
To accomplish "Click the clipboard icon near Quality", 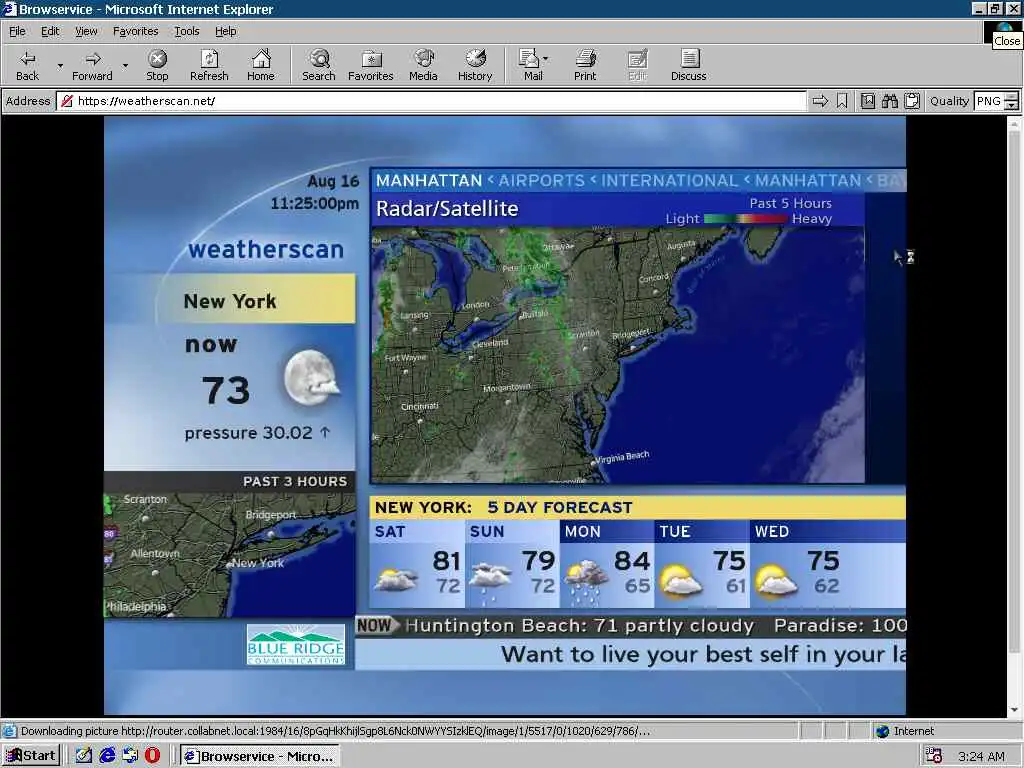I will [x=912, y=101].
